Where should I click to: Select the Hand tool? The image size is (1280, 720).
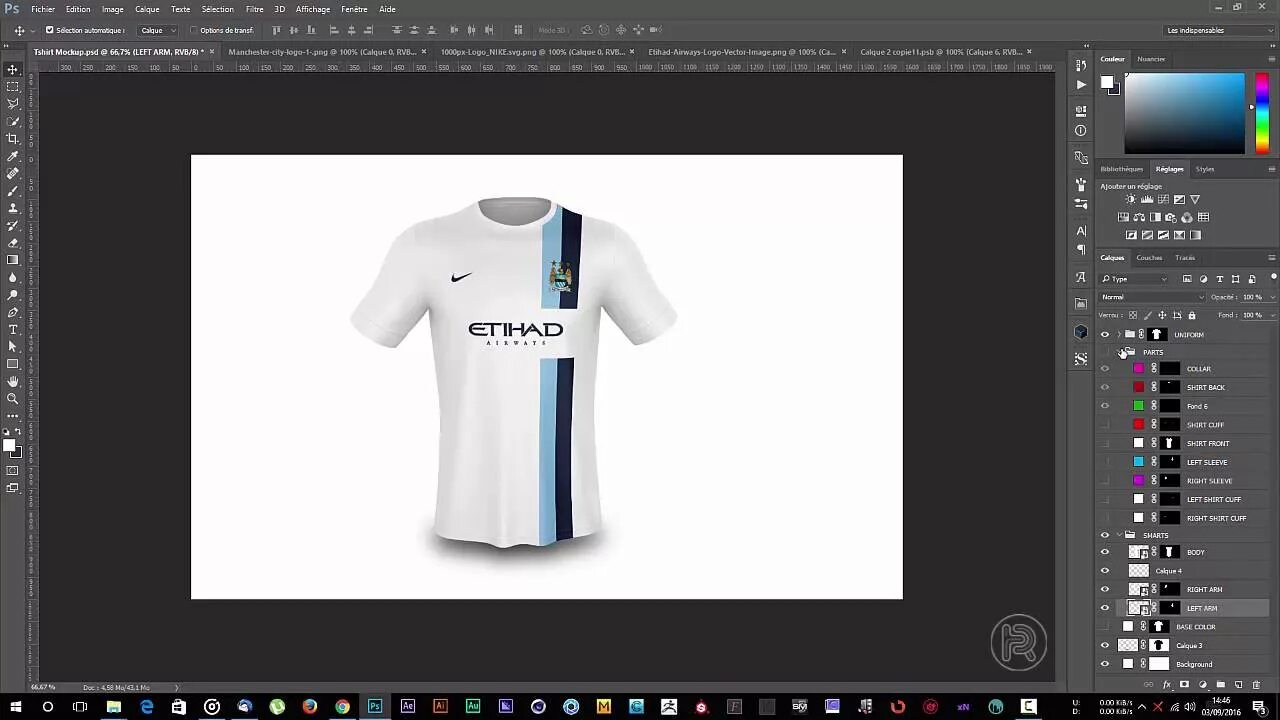coord(13,381)
